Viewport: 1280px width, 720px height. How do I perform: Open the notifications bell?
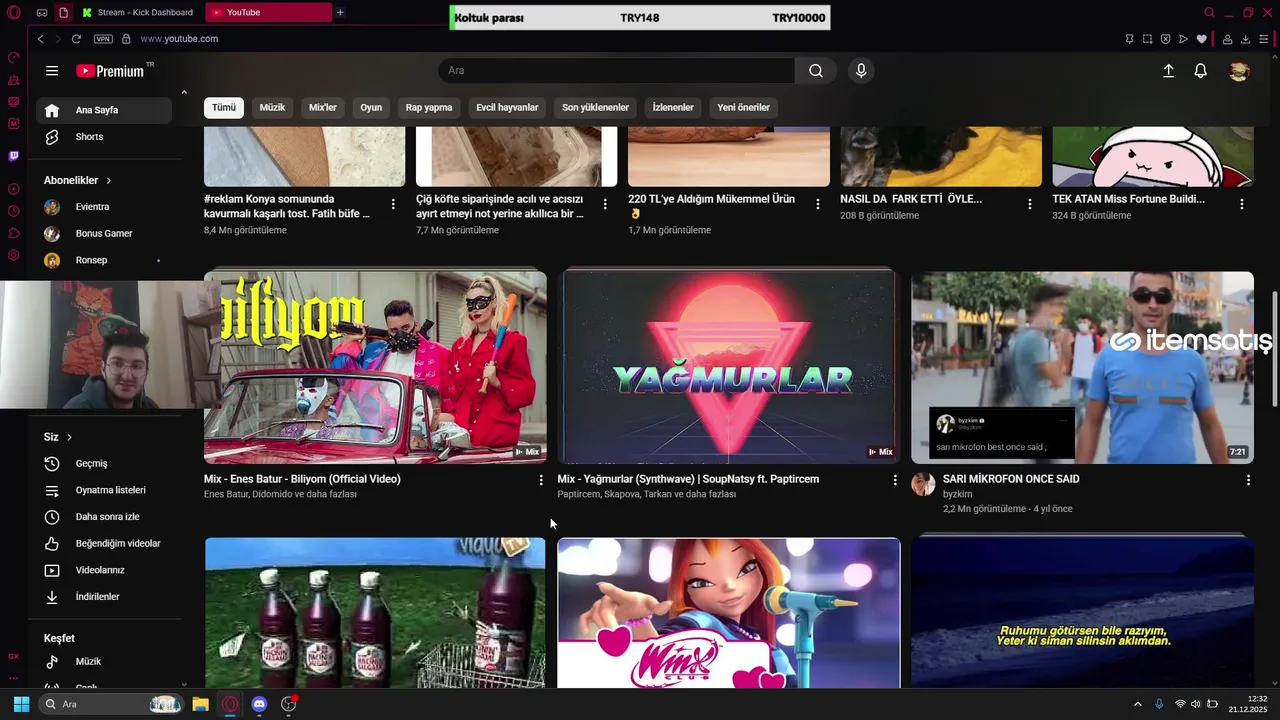(1200, 71)
